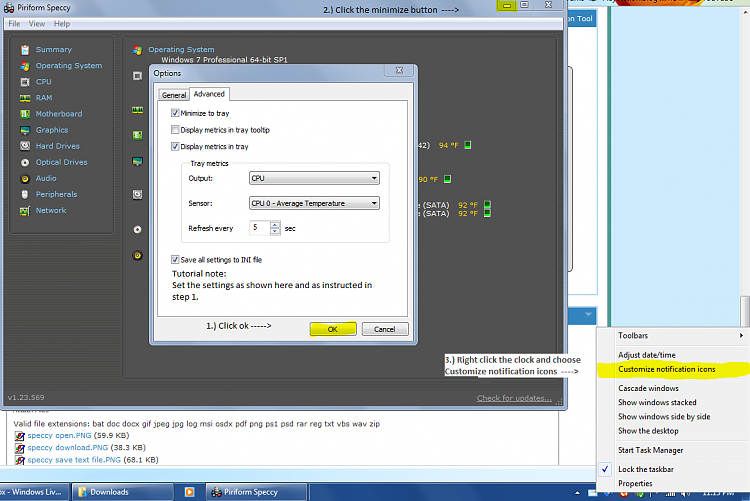
Task: Click the RAM section icon in the summary panel
Action: point(137,110)
